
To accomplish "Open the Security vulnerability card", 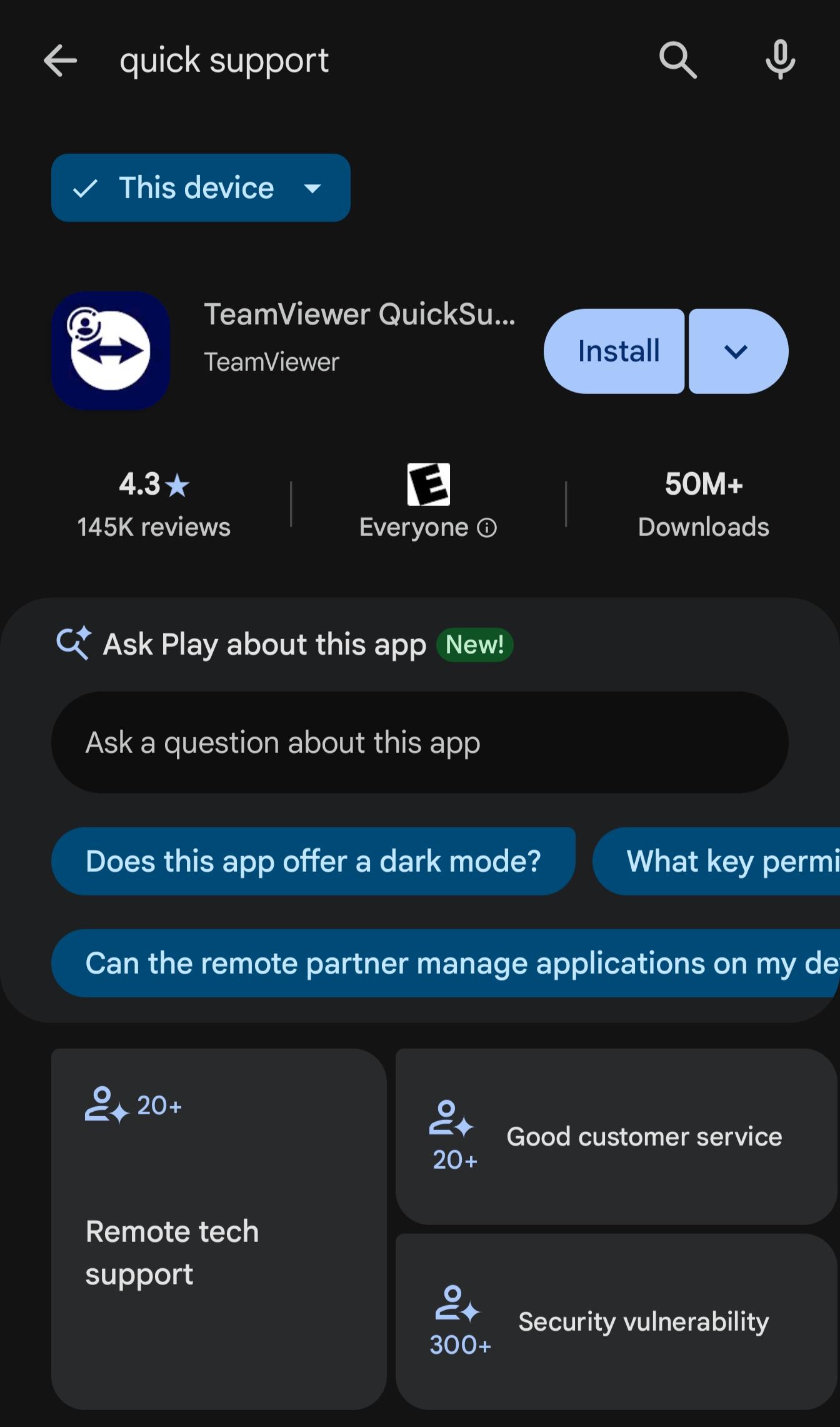I will (x=616, y=1322).
